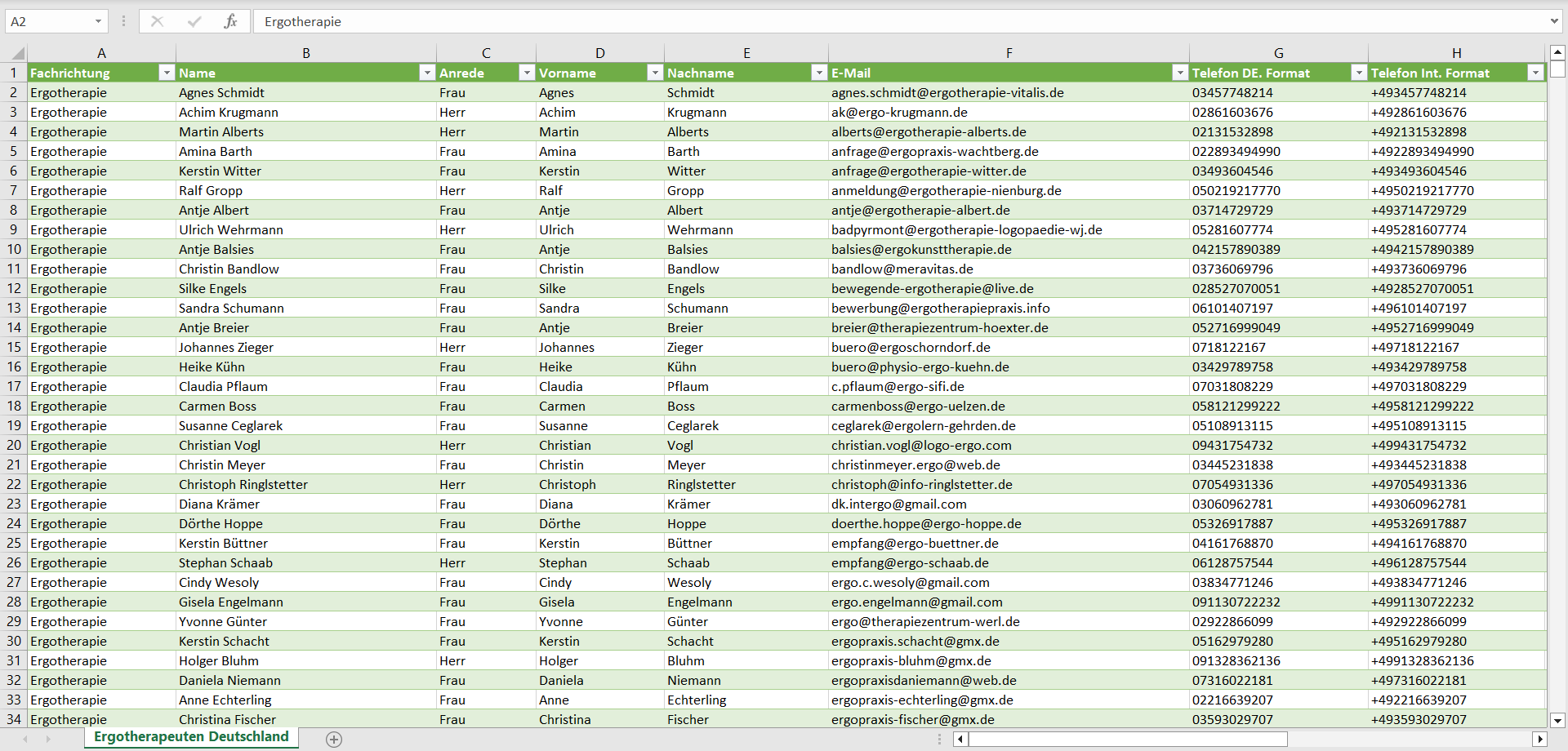1568x751 pixels.
Task: Click vertical scrollbar down arrow
Action: tap(1557, 720)
